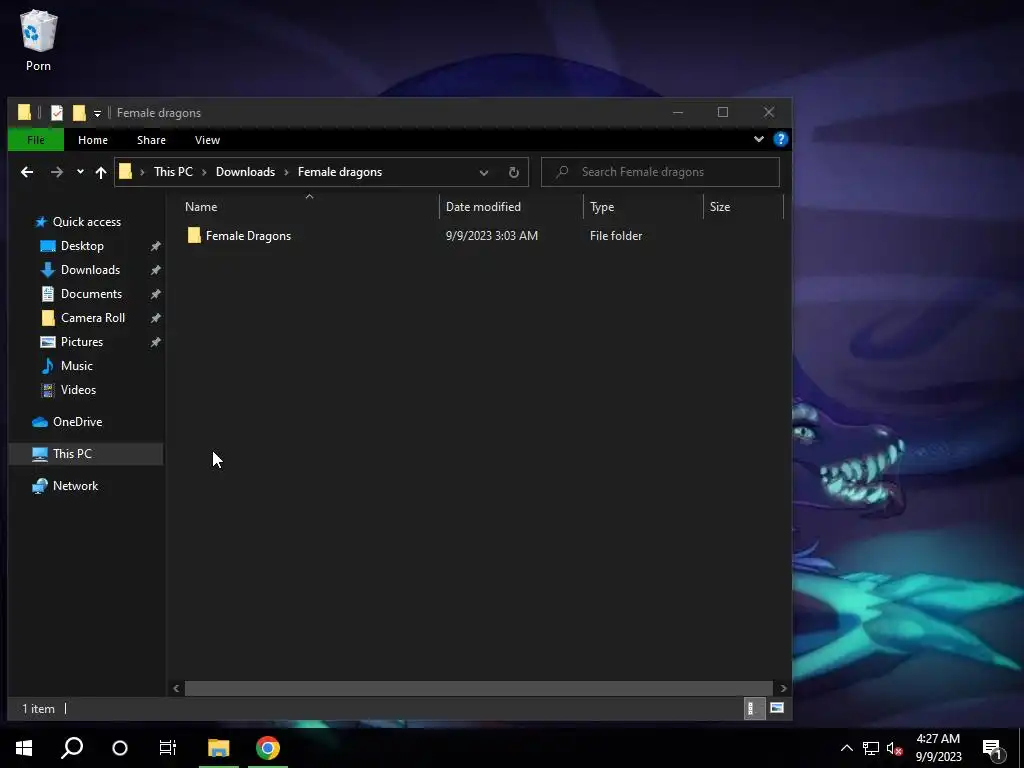Open Explorer Help question mark icon

[780, 139]
